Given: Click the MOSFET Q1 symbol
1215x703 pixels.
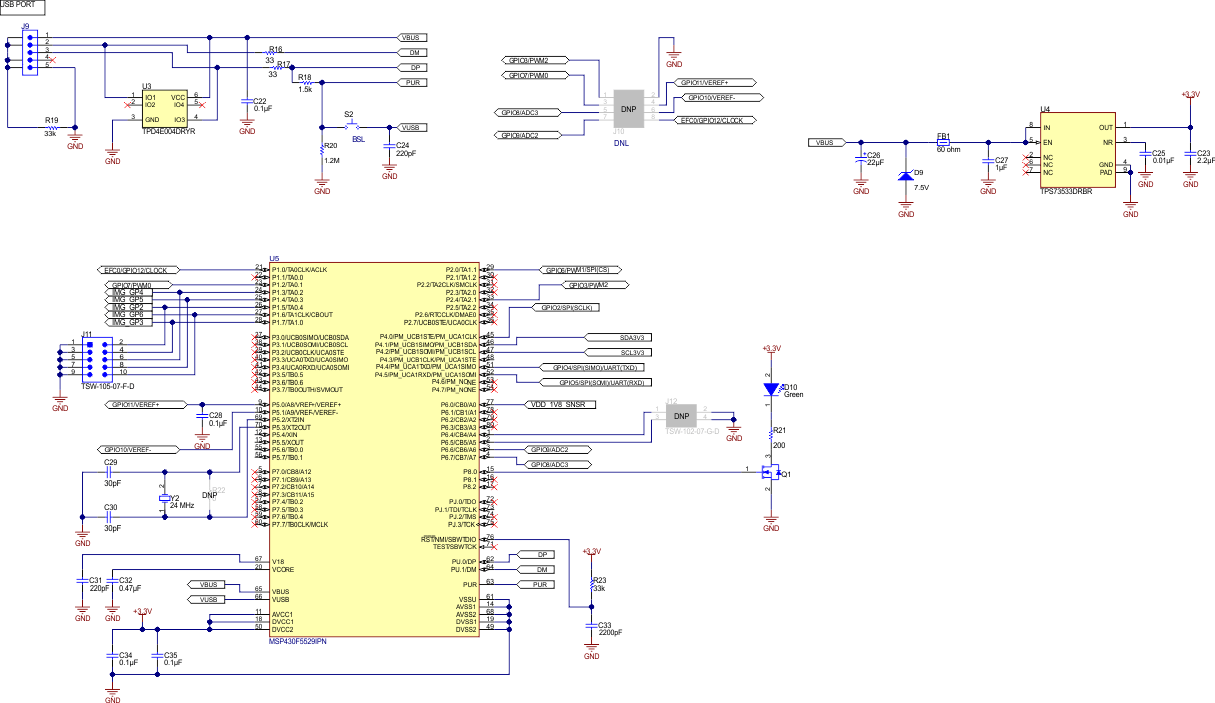Looking at the screenshot, I should point(770,474).
